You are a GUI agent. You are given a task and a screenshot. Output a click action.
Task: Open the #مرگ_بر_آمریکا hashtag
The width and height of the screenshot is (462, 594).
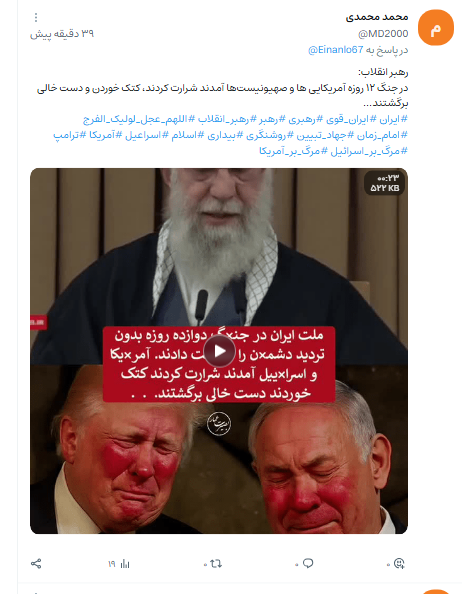point(289,151)
